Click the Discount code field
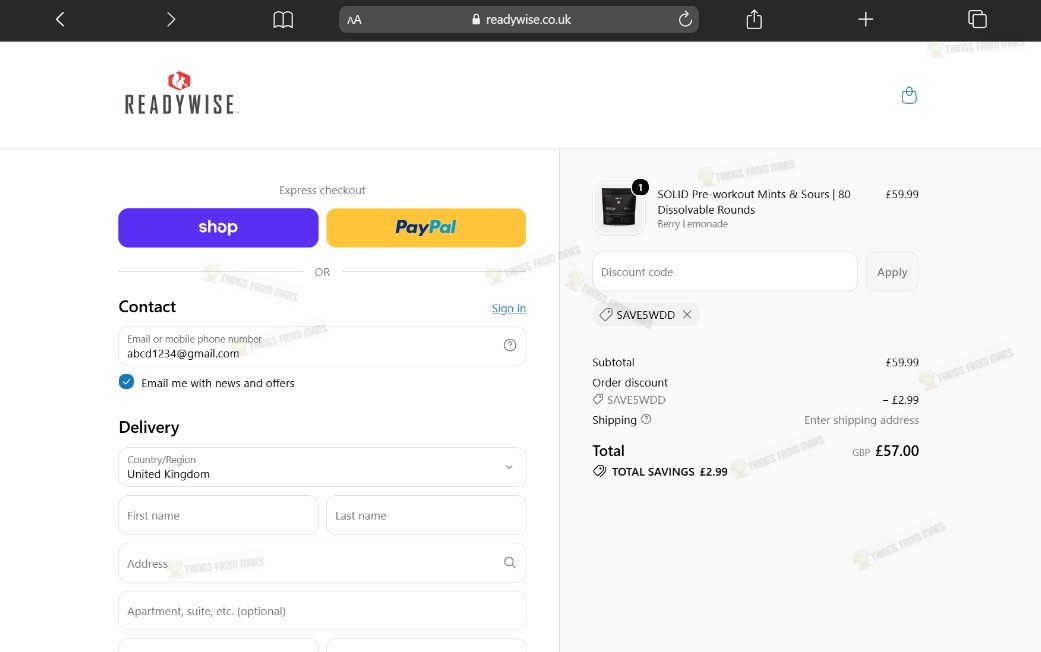Screen dimensions: 1041x652 click(725, 272)
